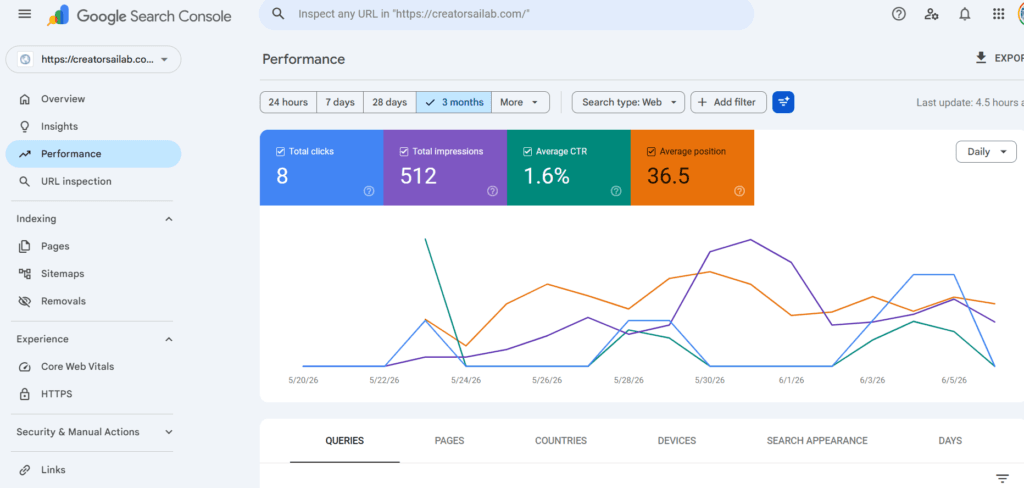Switch to the Countries tab
1024x488 pixels.
pyautogui.click(x=561, y=441)
